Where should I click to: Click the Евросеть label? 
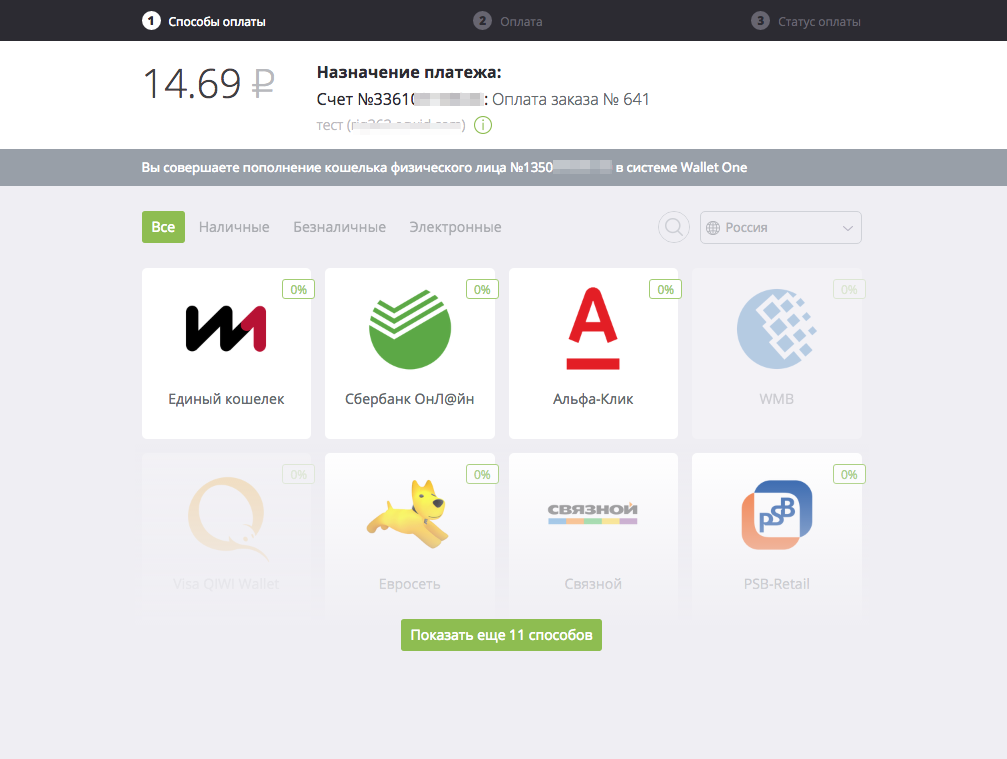(410, 584)
